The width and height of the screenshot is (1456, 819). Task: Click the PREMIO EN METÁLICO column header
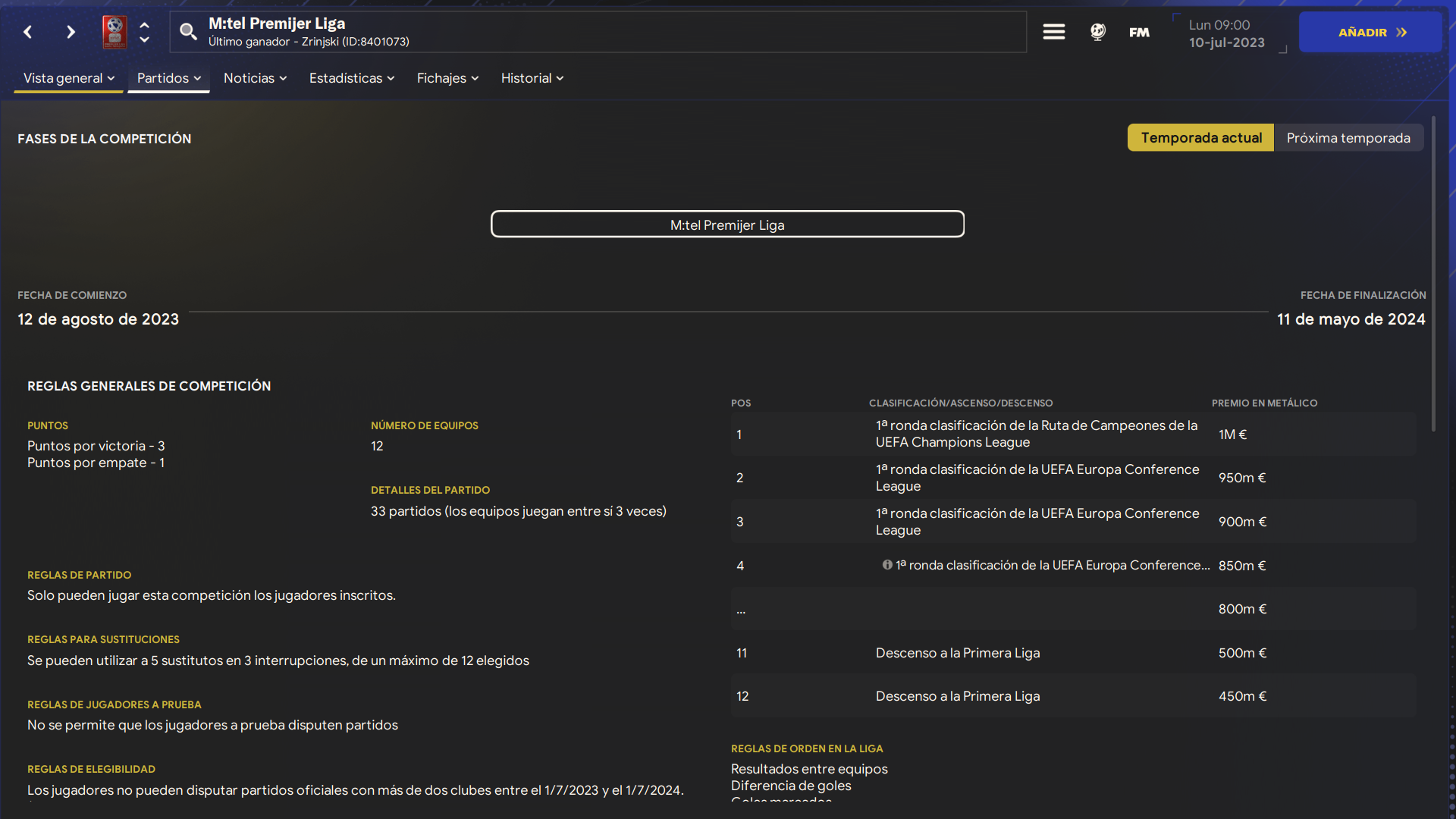[1264, 403]
